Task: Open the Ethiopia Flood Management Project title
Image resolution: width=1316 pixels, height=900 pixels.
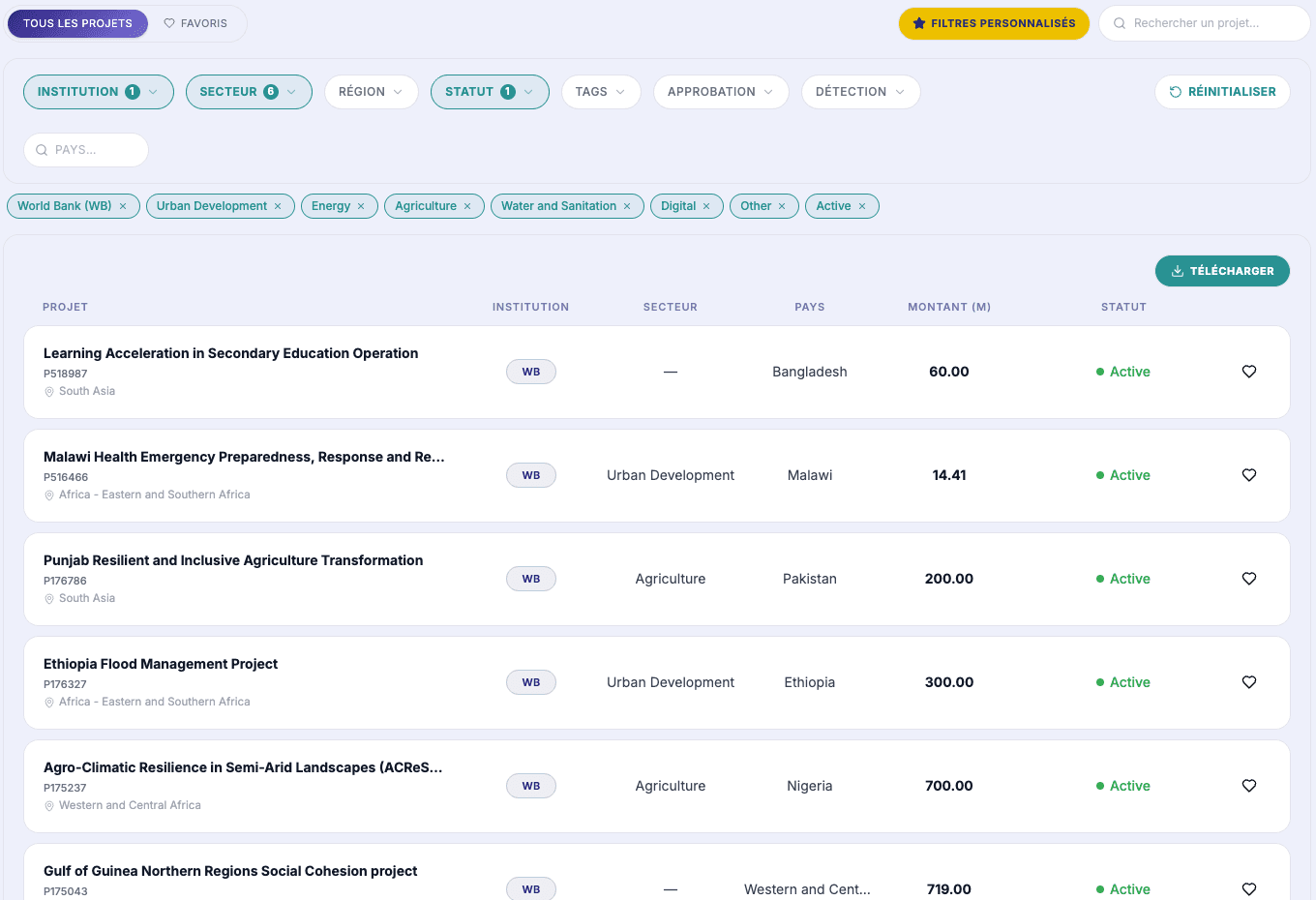Action: point(161,664)
